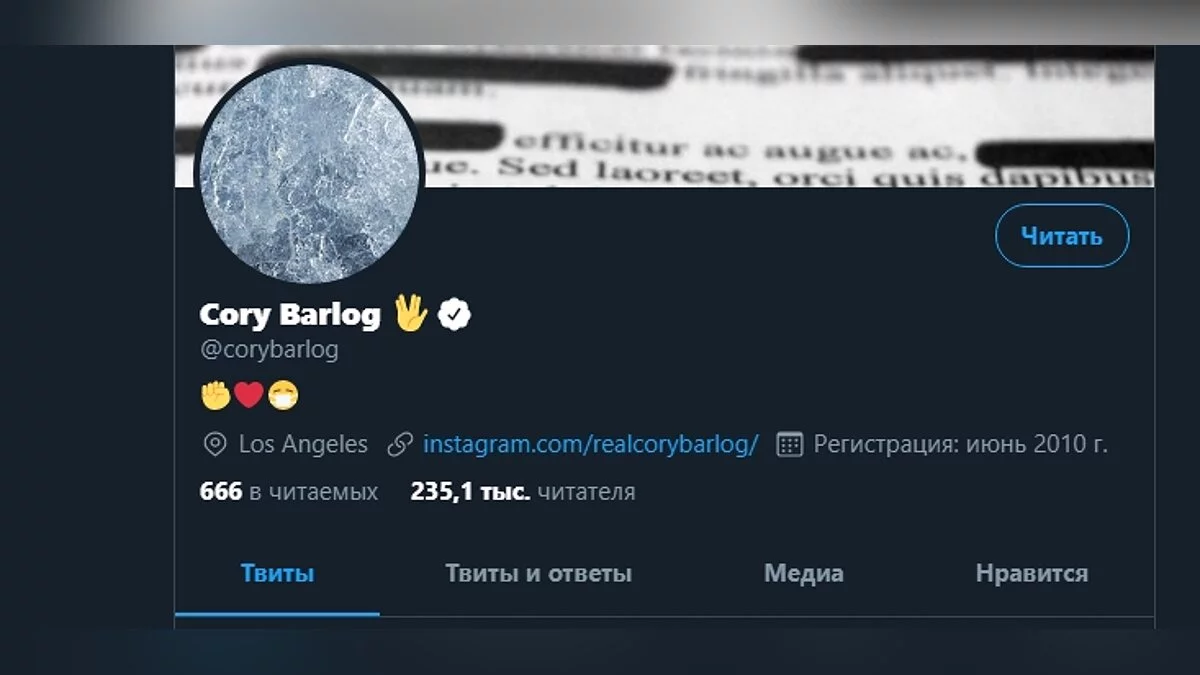
Task: Open the icy round profile picture
Action: pyautogui.click(x=309, y=172)
